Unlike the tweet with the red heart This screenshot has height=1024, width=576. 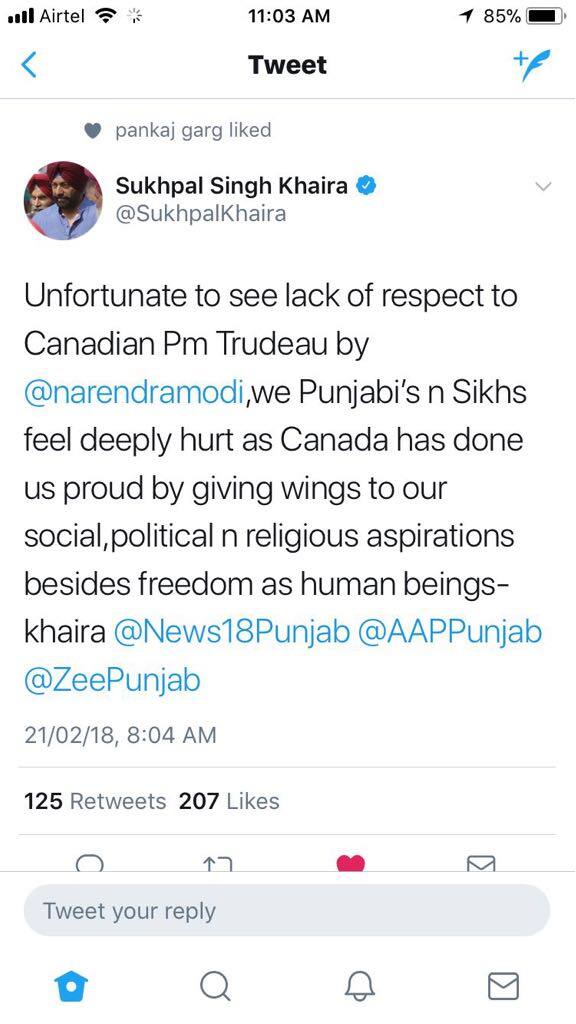click(x=351, y=863)
